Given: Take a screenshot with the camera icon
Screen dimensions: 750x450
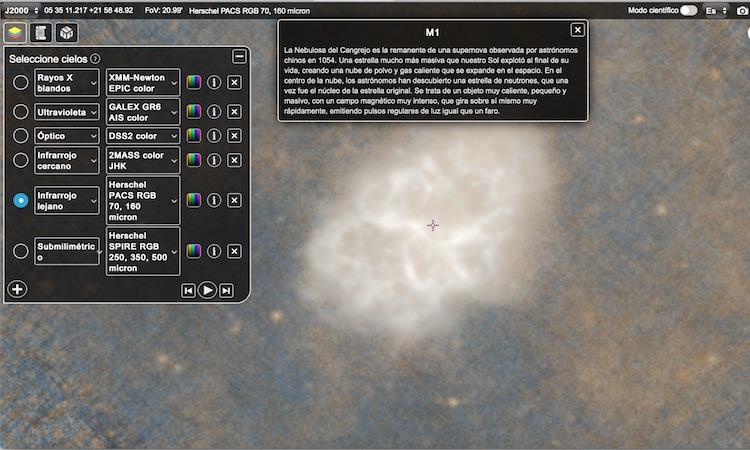Looking at the screenshot, I should pyautogui.click(x=742, y=11).
